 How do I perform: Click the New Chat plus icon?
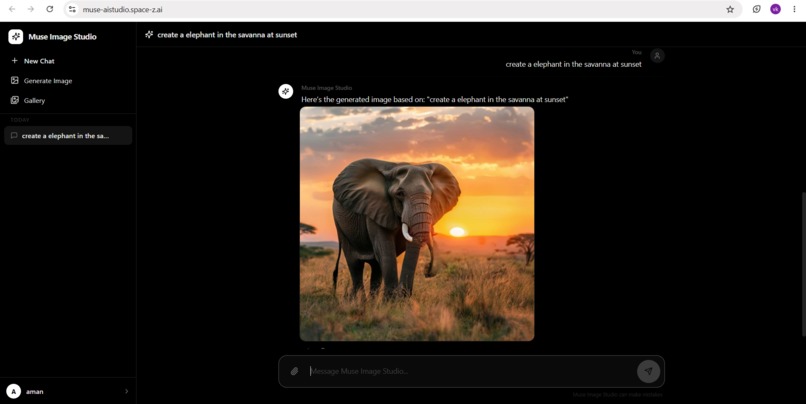click(x=14, y=61)
